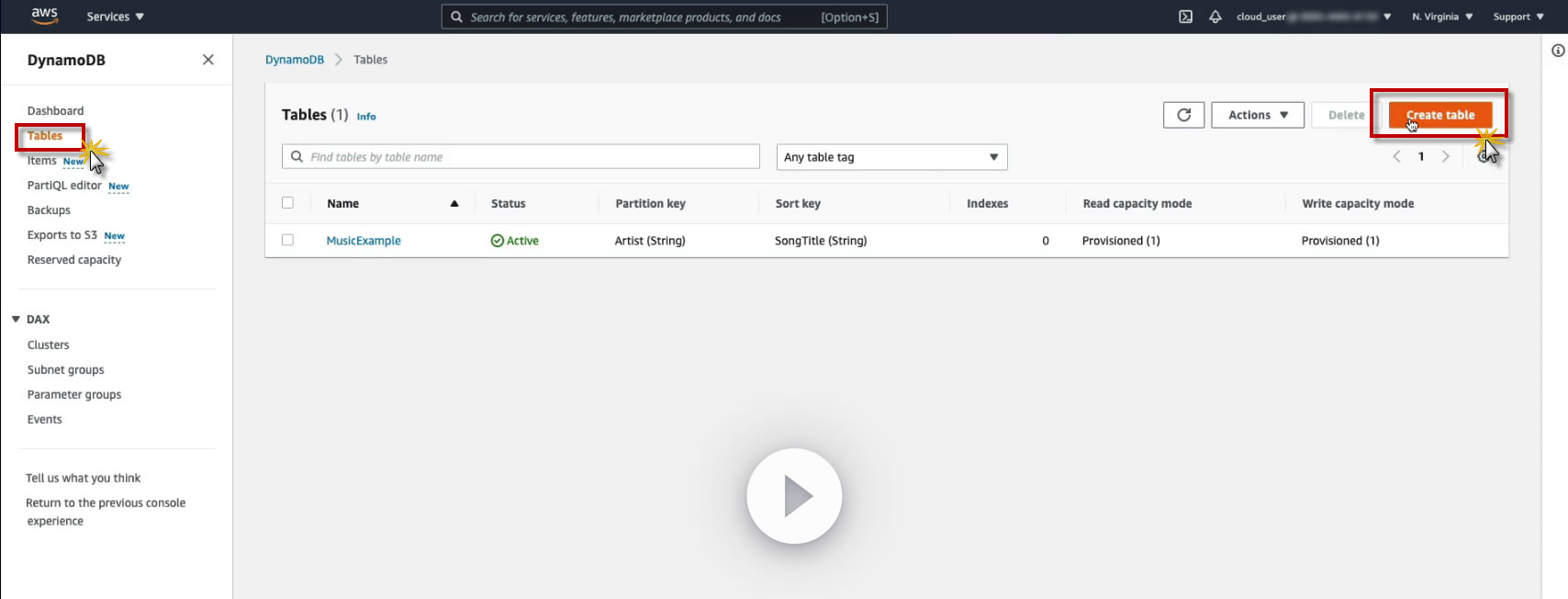Go to previous page of tables
The width and height of the screenshot is (1568, 599).
pos(1396,156)
